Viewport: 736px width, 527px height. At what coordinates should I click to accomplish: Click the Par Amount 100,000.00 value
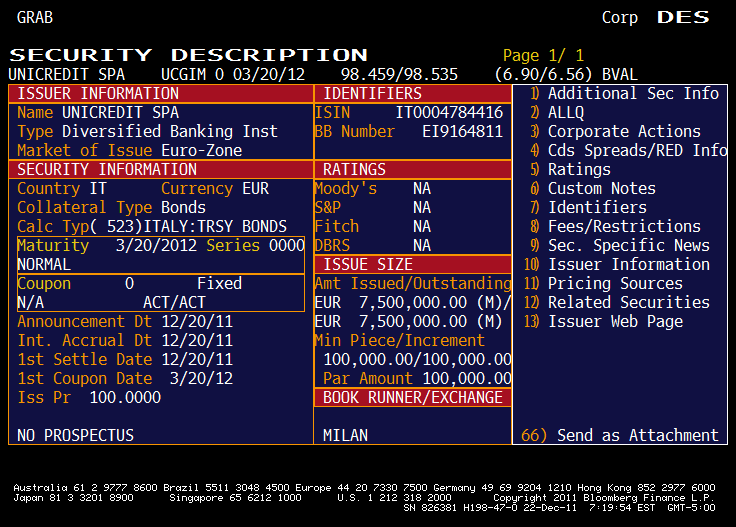click(x=467, y=379)
